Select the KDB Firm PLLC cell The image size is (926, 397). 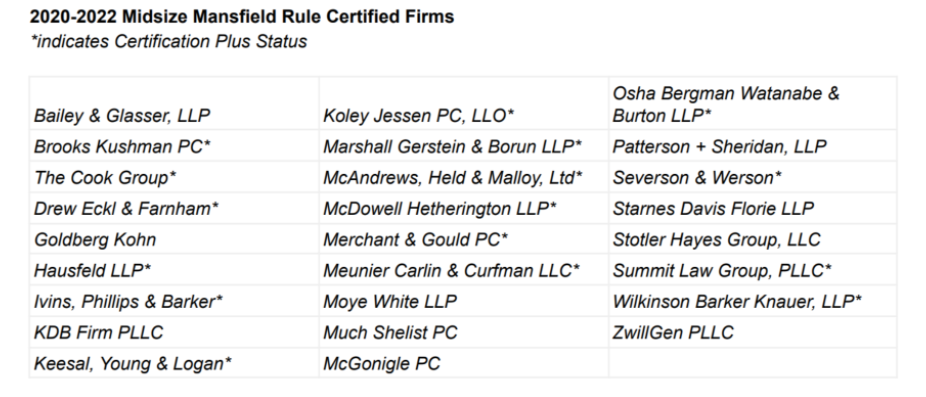[x=174, y=333]
